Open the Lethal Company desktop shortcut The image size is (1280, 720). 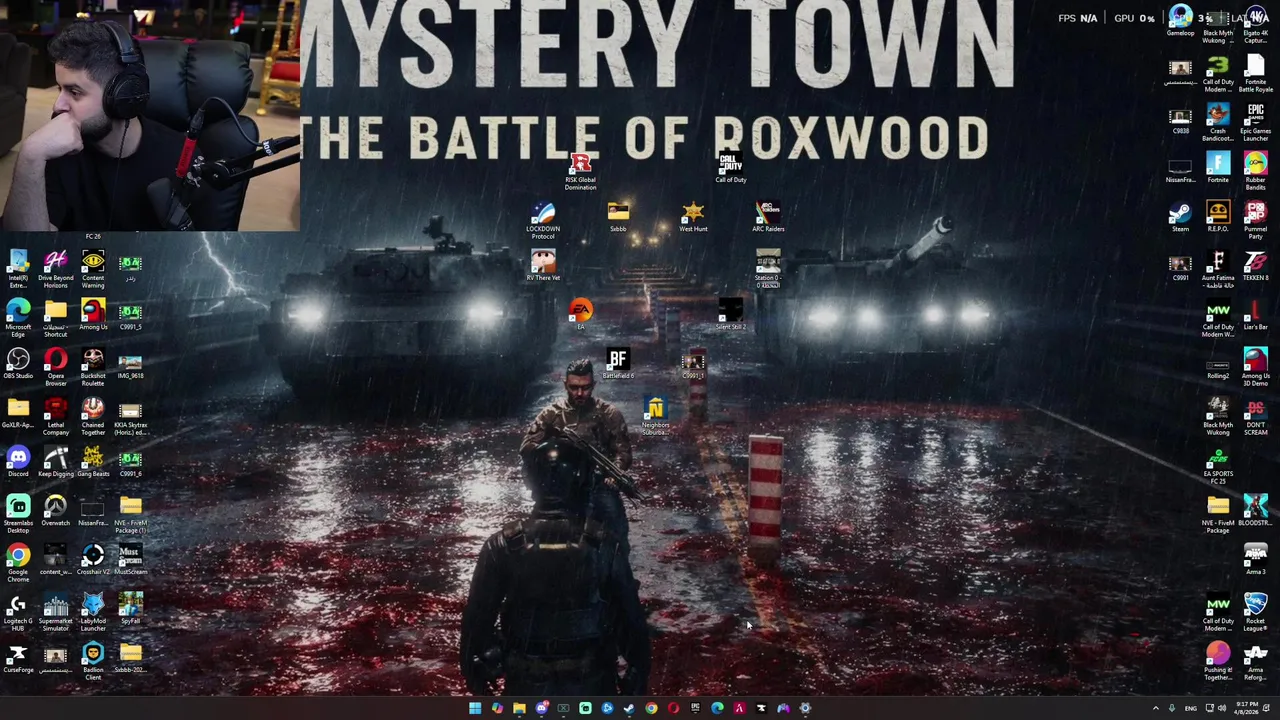(x=55, y=417)
